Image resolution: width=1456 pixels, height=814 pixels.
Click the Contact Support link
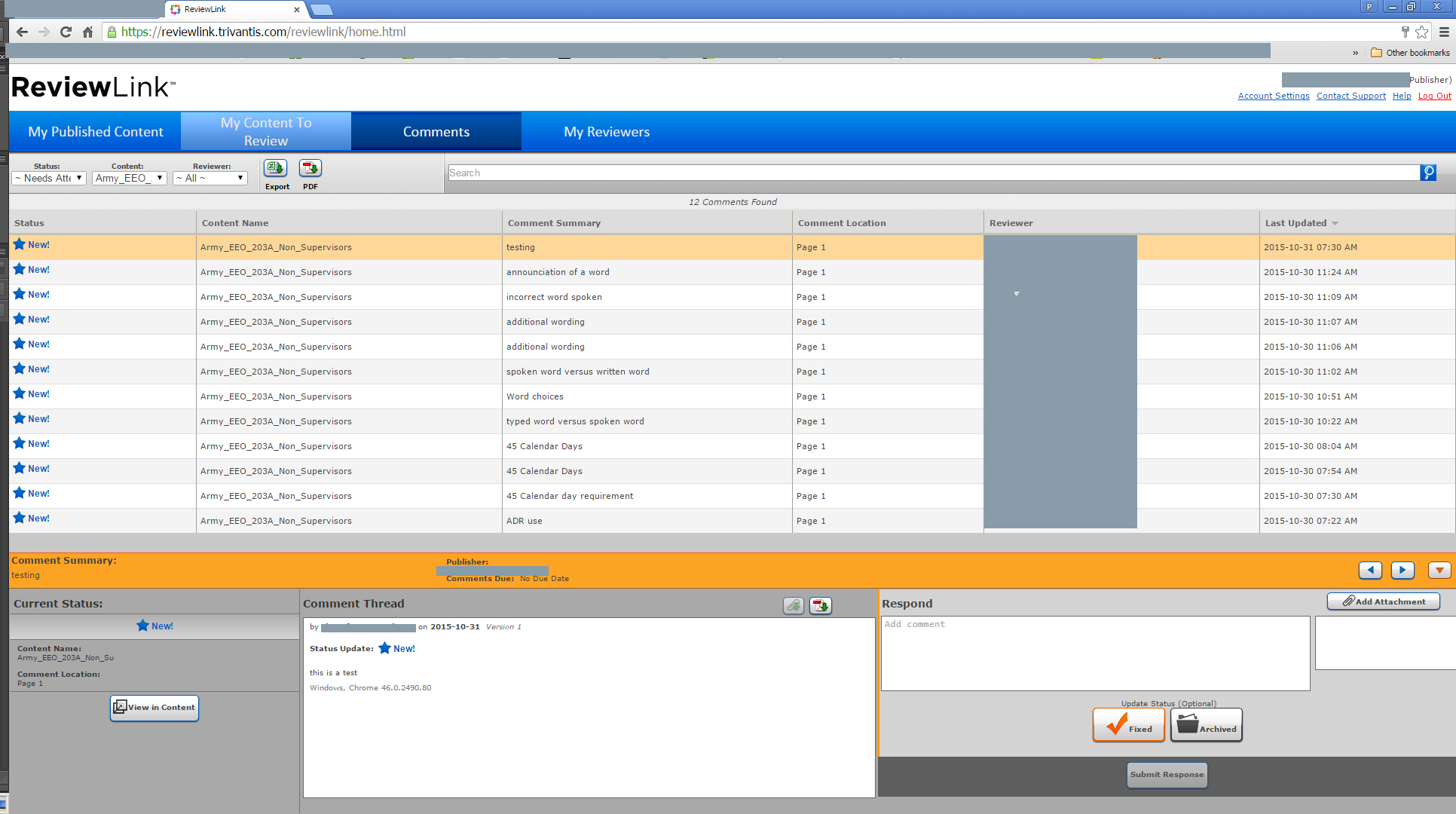point(1351,96)
